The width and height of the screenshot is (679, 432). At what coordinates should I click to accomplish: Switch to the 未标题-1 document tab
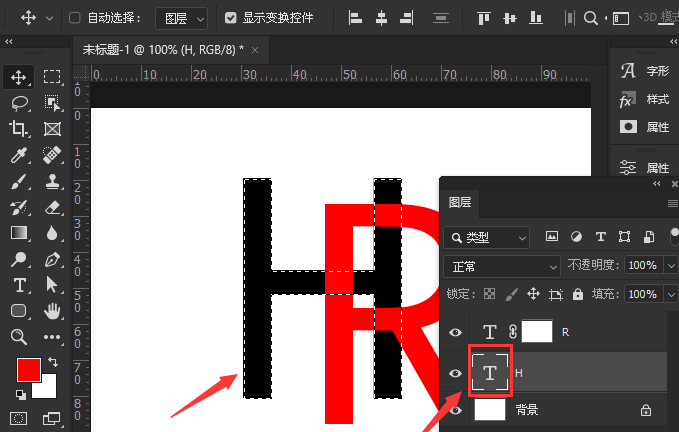coord(162,50)
